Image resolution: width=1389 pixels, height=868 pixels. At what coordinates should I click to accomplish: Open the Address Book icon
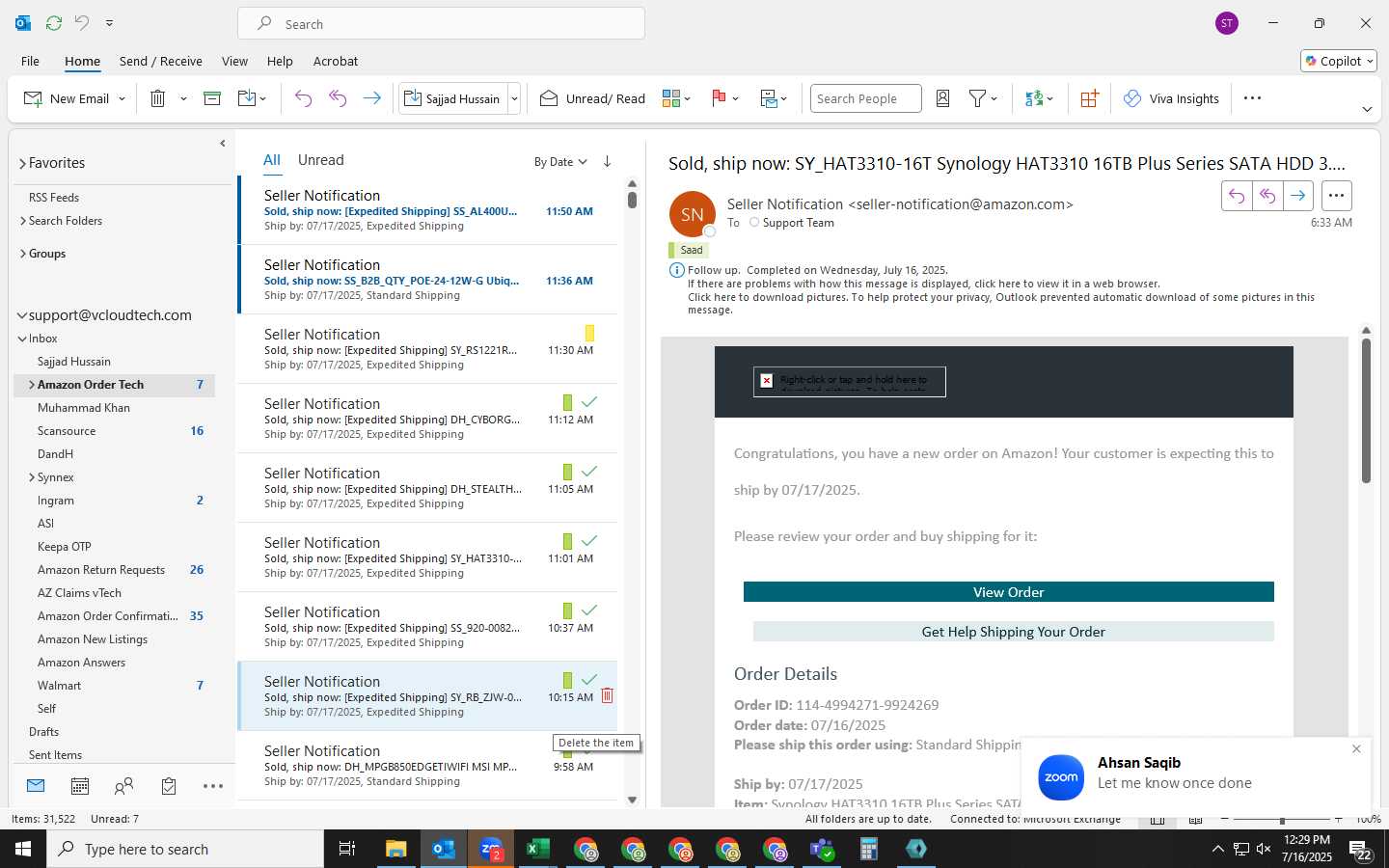click(x=943, y=98)
